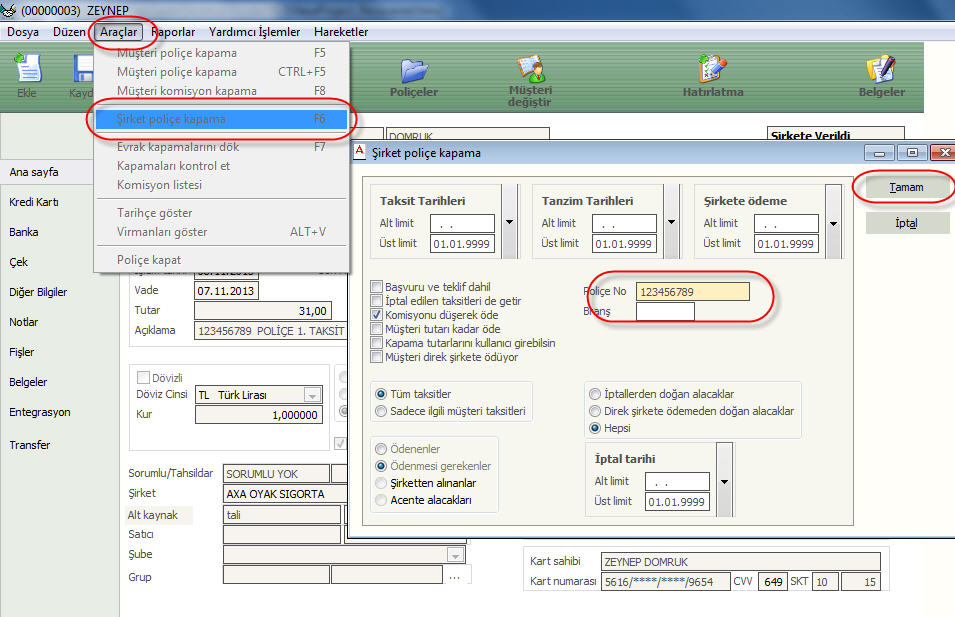Click the ellipsis button beside Grup field
The height and width of the screenshot is (617, 955).
click(x=455, y=576)
